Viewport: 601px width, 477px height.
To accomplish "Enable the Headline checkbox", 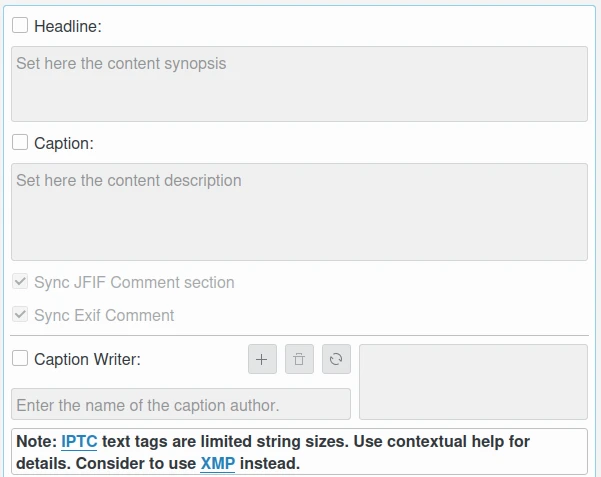I will pos(20,26).
